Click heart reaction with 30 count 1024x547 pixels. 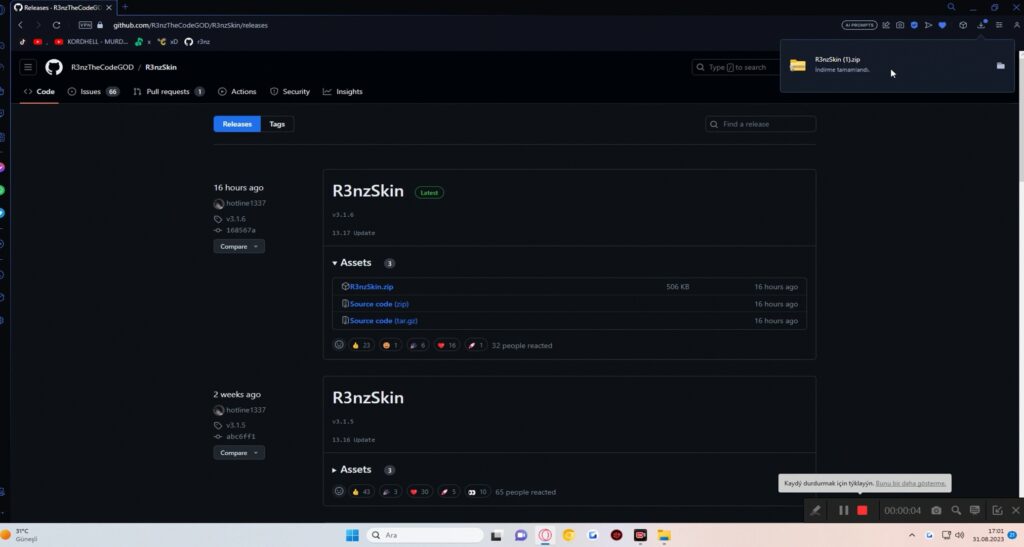click(x=419, y=492)
